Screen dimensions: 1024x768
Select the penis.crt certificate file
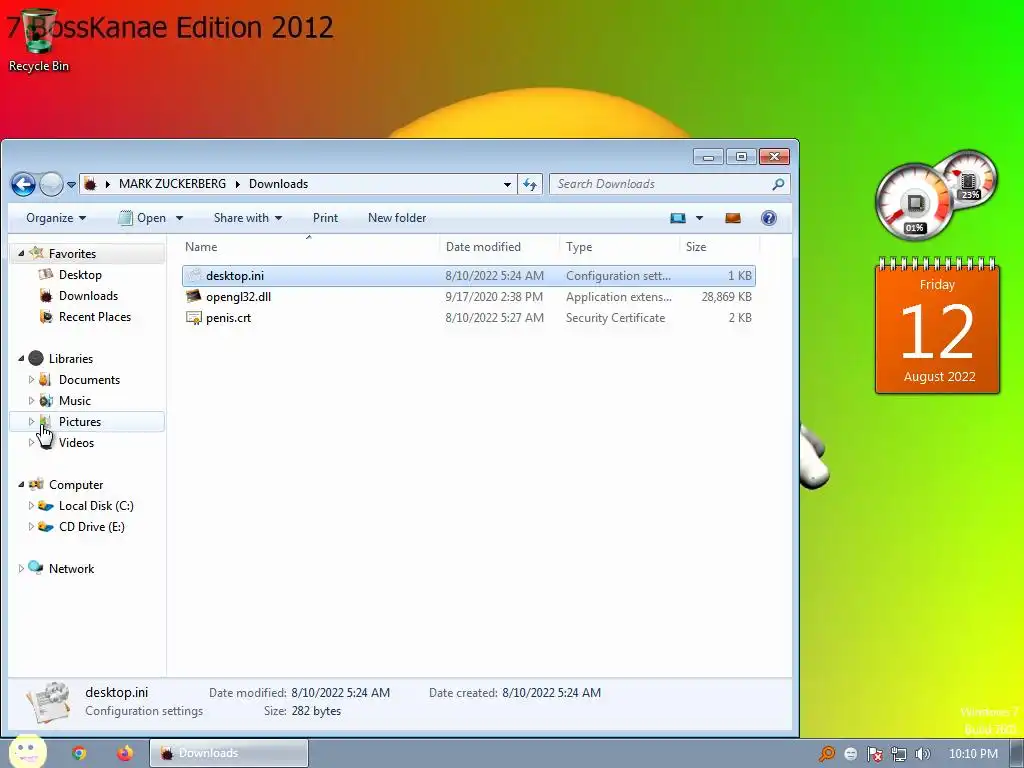point(468,317)
